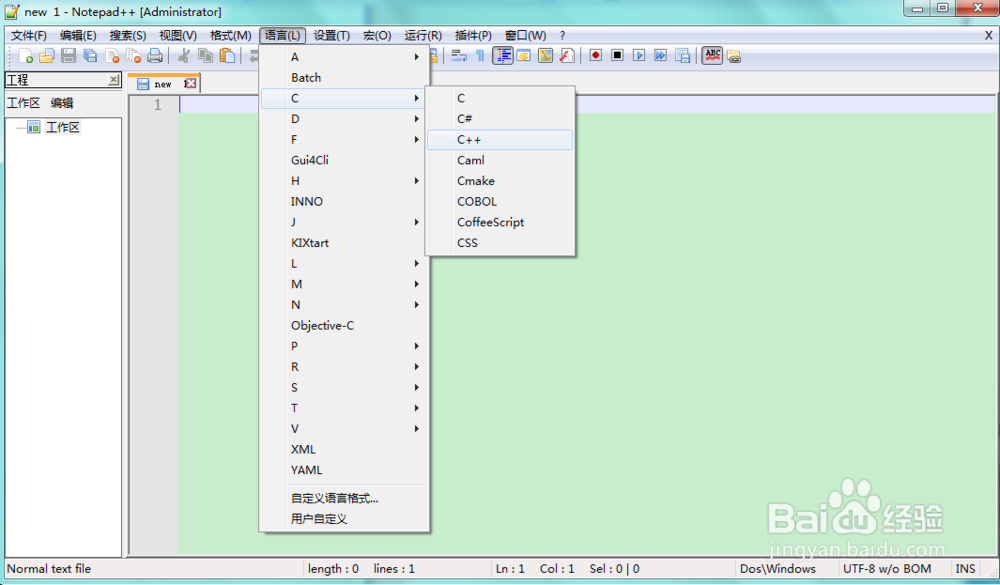Run macro multiple times with the double-arrow icon
This screenshot has width=1000, height=585.
[660, 56]
